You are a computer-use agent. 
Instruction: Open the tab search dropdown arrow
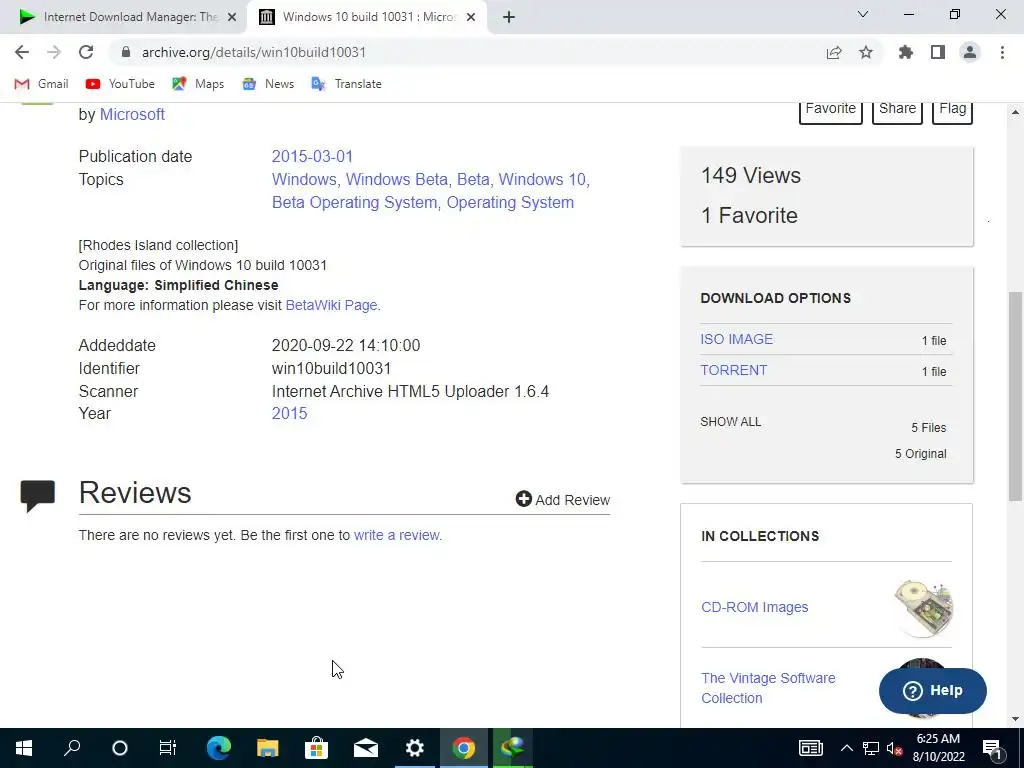(863, 14)
